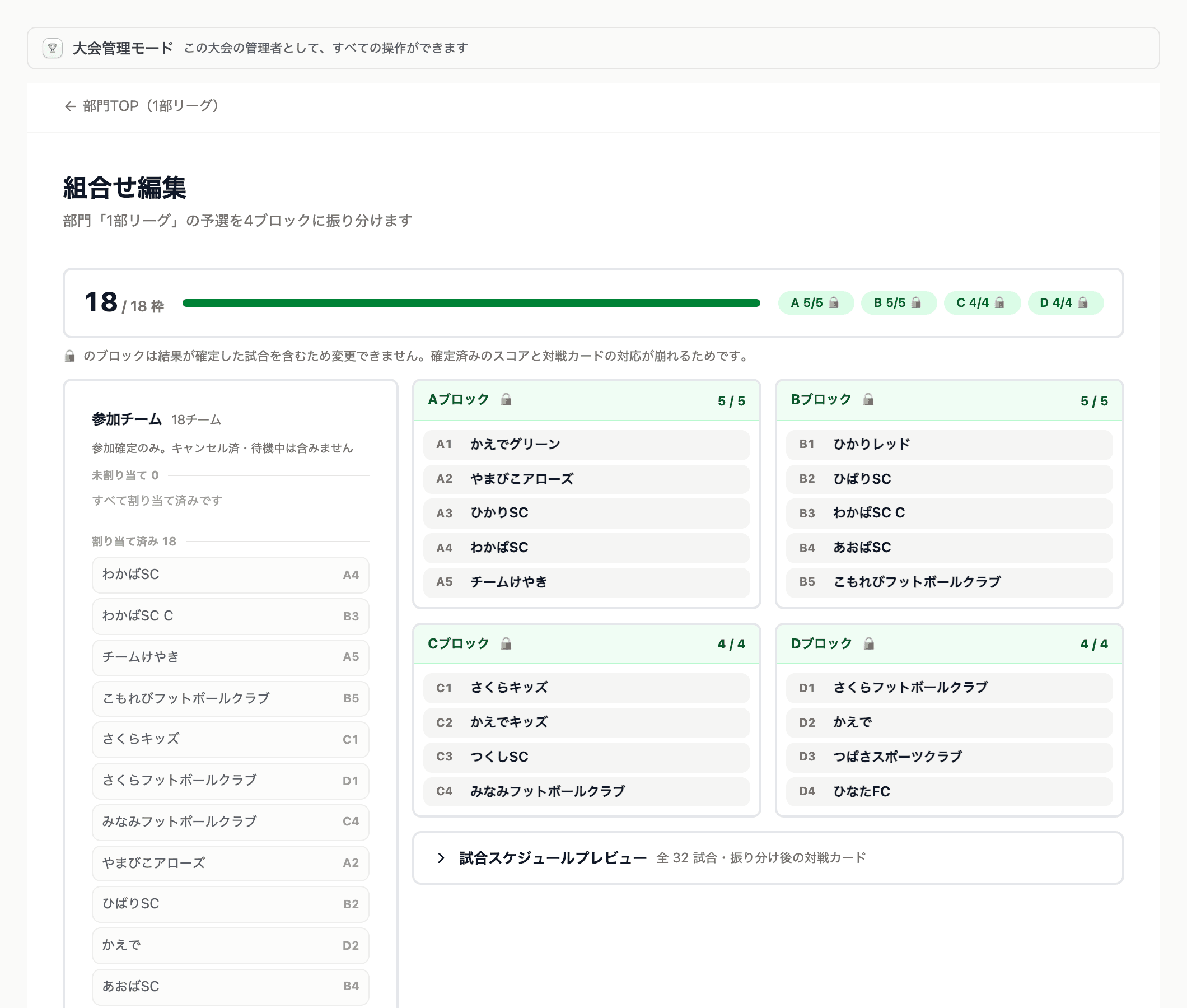
Task: Click lock icon in C 4/4 pill
Action: (999, 302)
